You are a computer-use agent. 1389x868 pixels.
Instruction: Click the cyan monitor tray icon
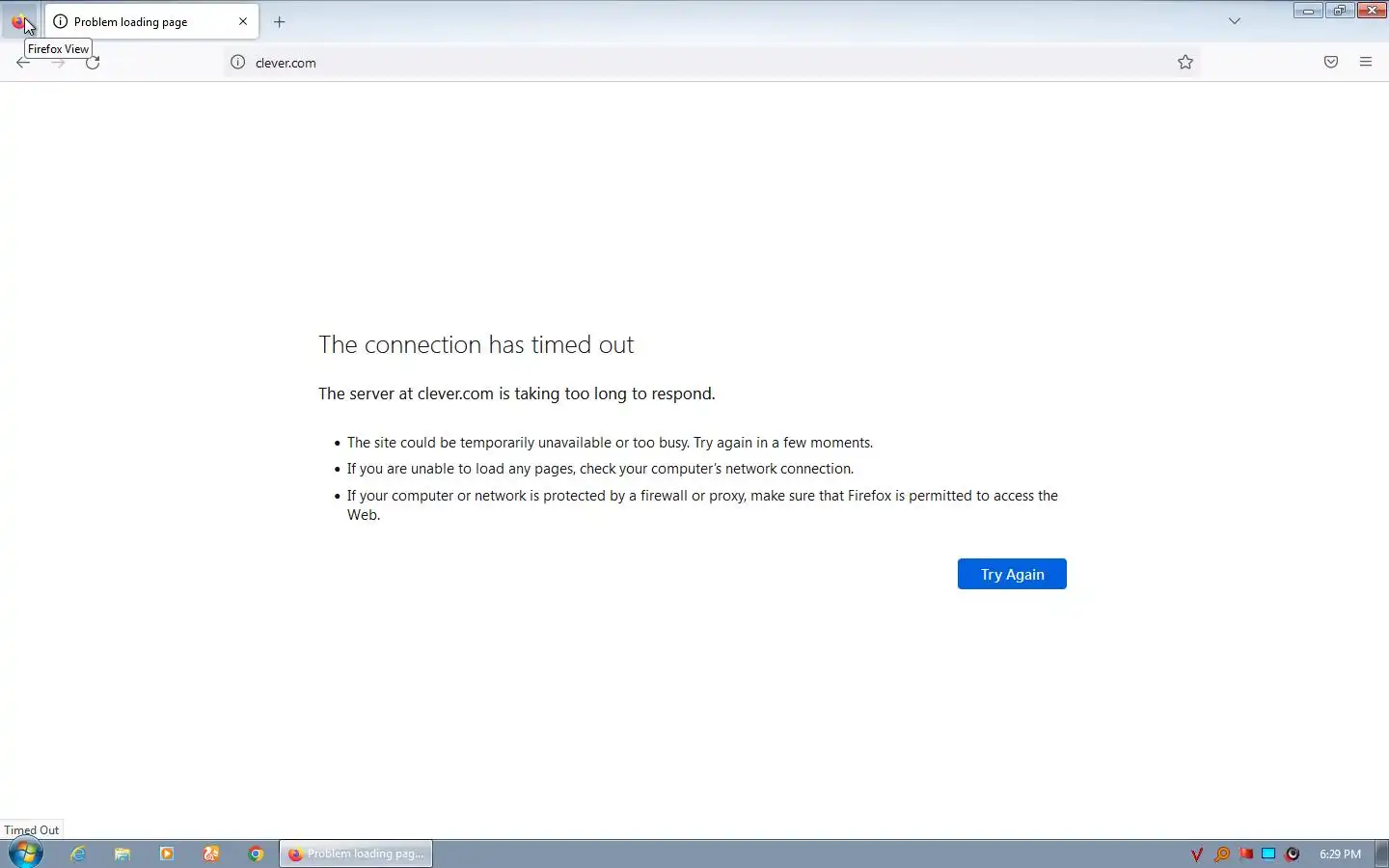(1268, 854)
